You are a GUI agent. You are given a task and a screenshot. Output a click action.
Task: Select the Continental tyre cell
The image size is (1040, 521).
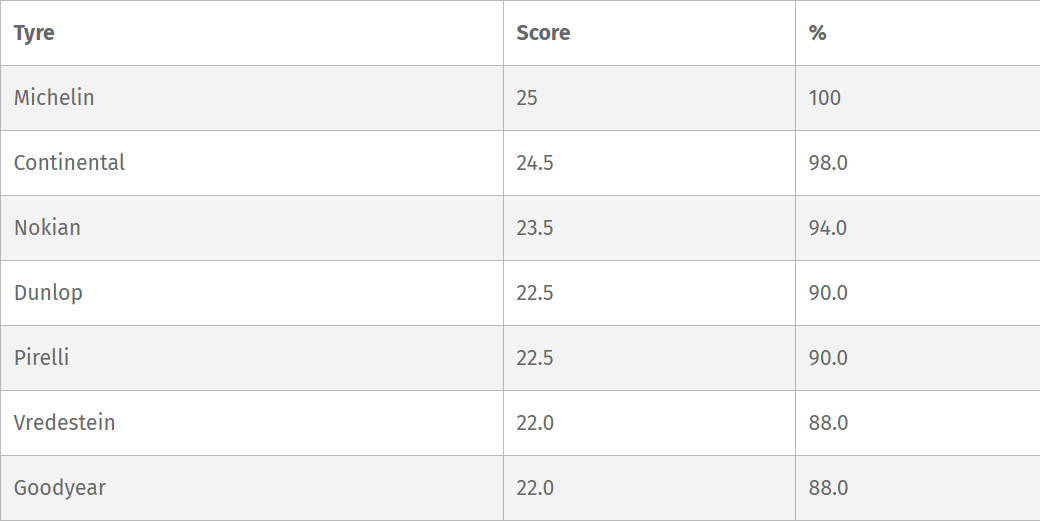tap(69, 163)
